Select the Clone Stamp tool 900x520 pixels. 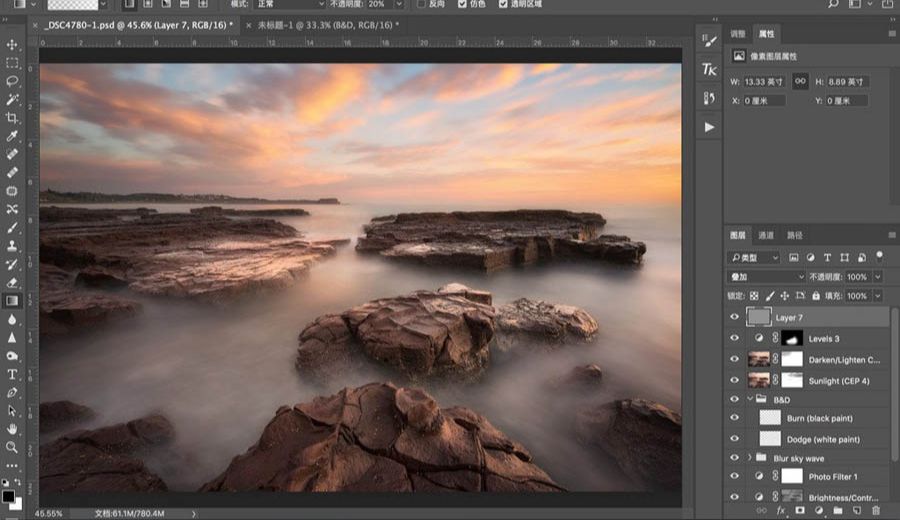[11, 246]
